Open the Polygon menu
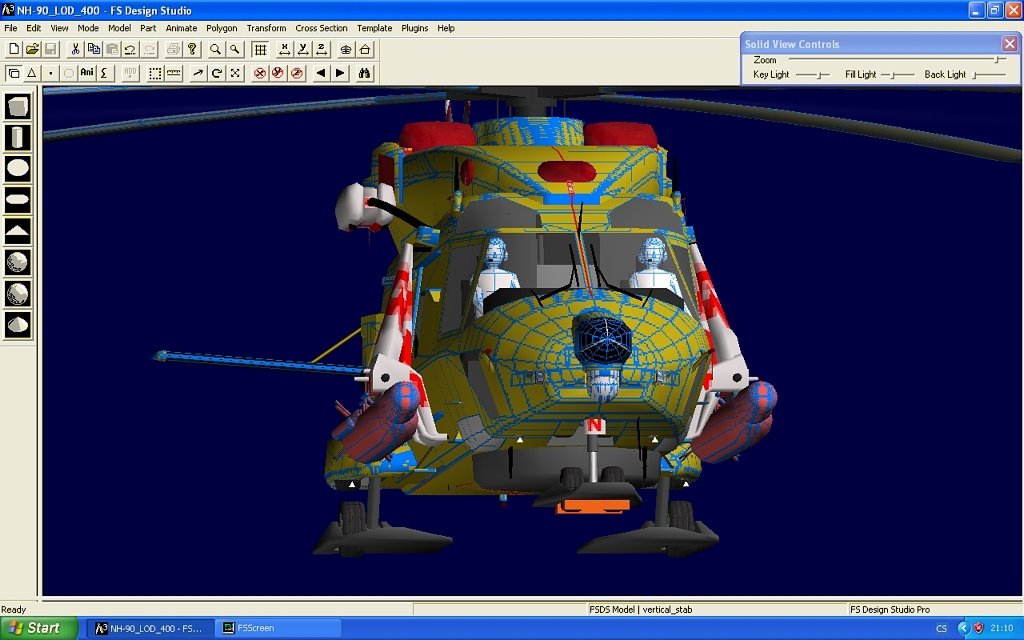This screenshot has width=1024, height=640. [x=222, y=28]
